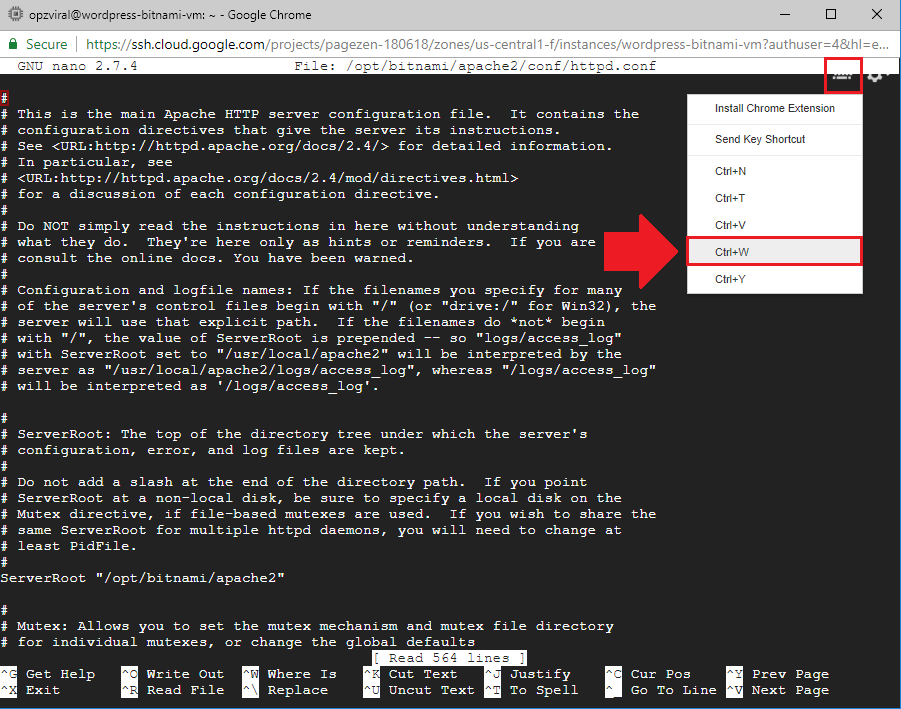The image size is (901, 709).
Task: Click the mod/directives.html URL line
Action: (268, 178)
